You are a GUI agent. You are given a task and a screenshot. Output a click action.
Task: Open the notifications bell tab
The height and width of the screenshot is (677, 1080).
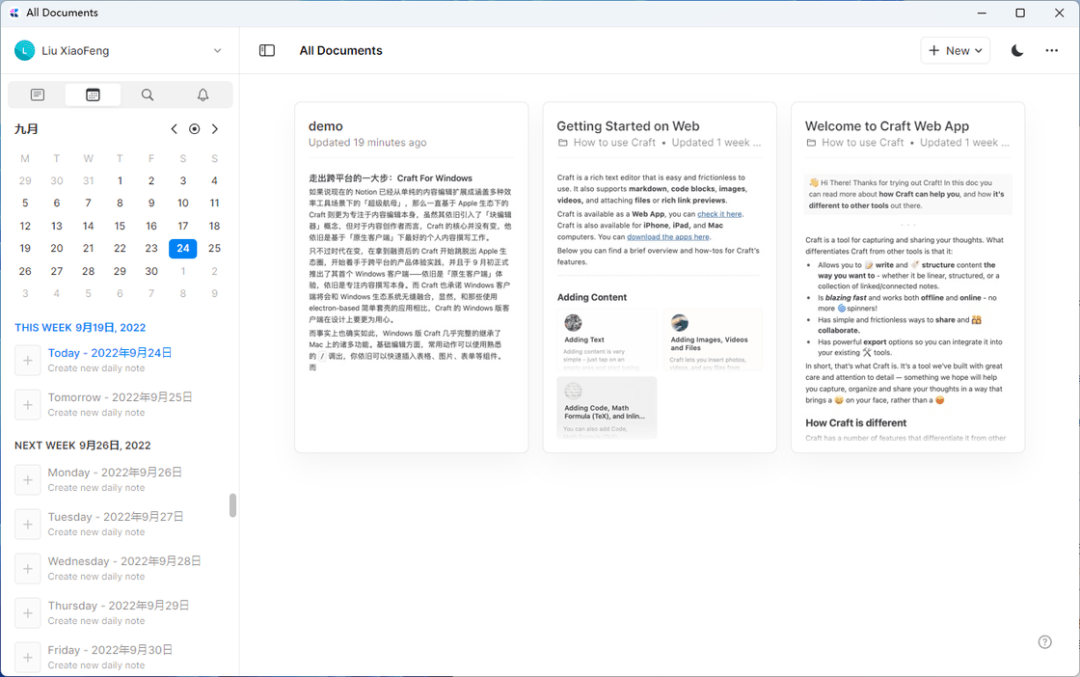click(x=202, y=94)
